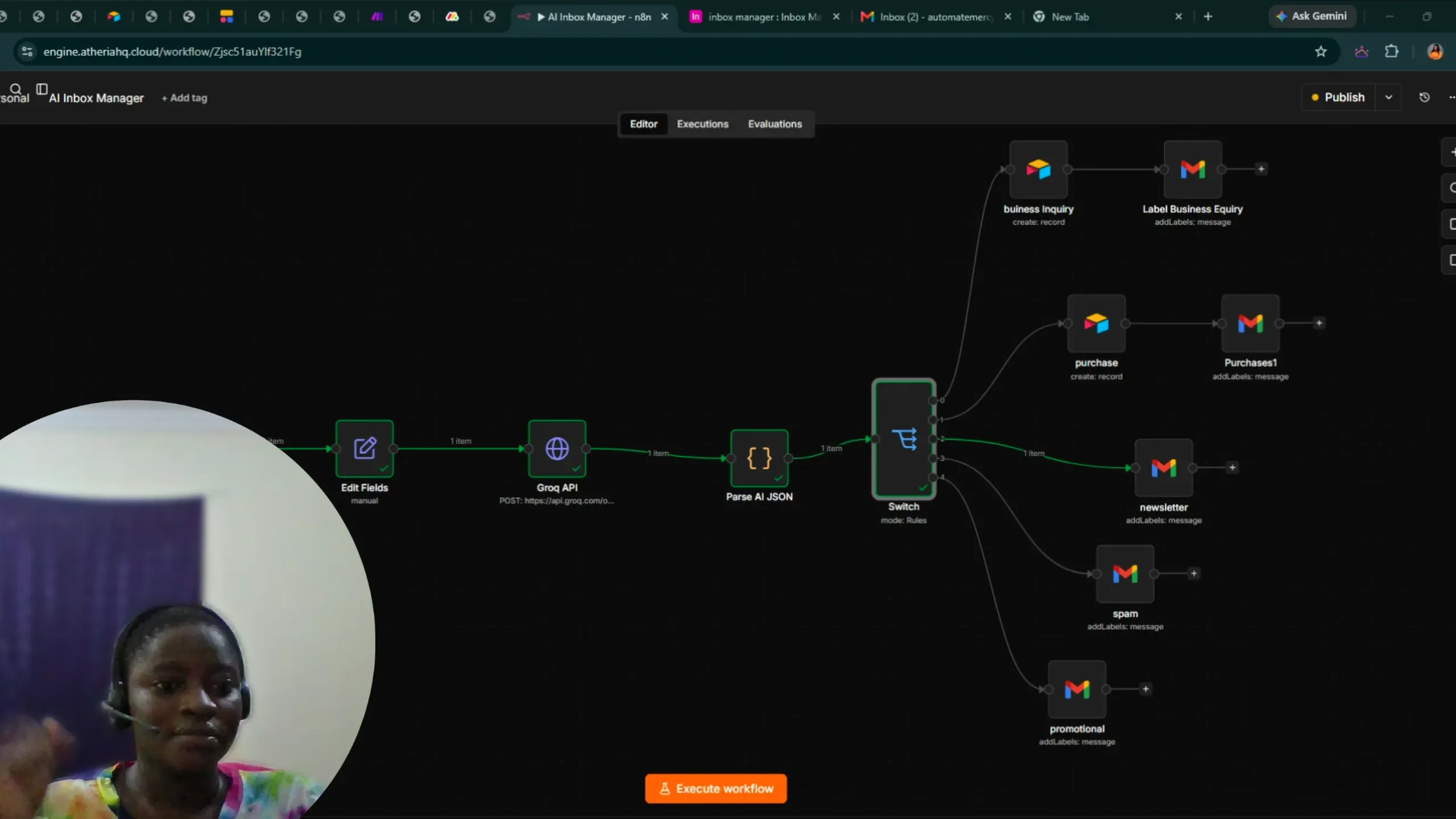Viewport: 1456px width, 819px height.
Task: Toggle the sidebar panel icon
Action: tap(42, 89)
